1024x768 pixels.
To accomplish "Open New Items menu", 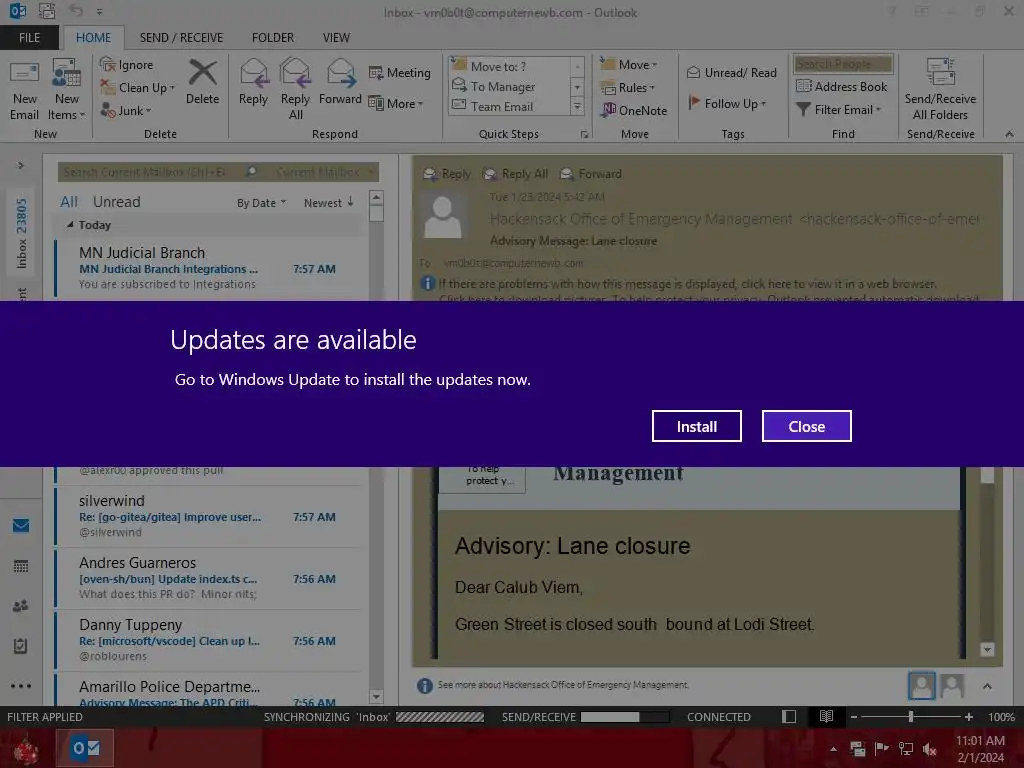I will [67, 91].
